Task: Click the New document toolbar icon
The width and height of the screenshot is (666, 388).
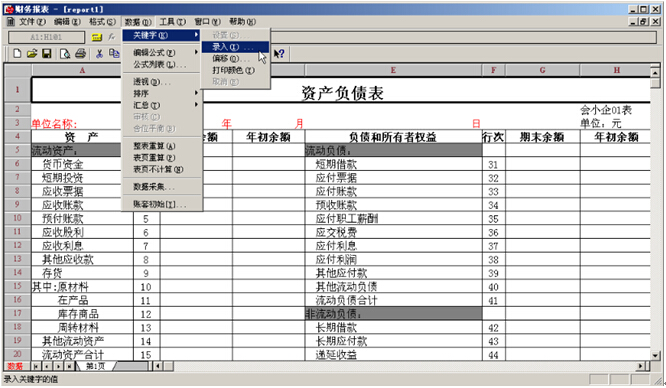Action: [x=17, y=54]
